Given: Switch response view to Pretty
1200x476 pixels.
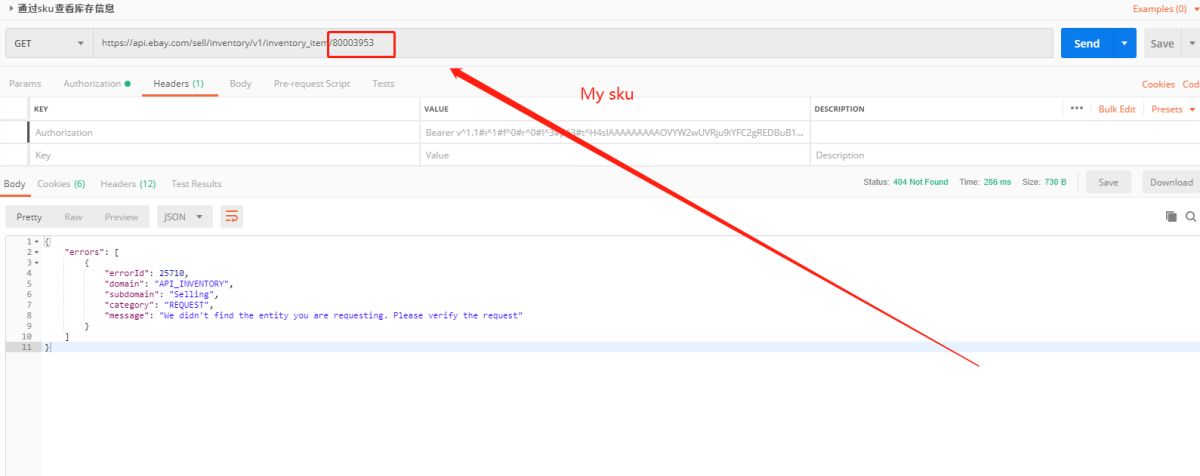Looking at the screenshot, I should pos(29,217).
